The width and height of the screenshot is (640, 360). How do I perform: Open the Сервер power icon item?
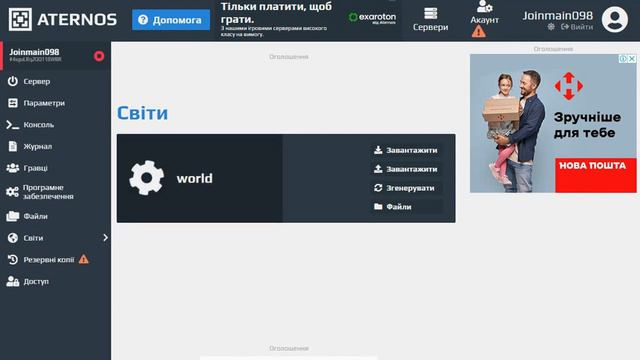pos(13,81)
